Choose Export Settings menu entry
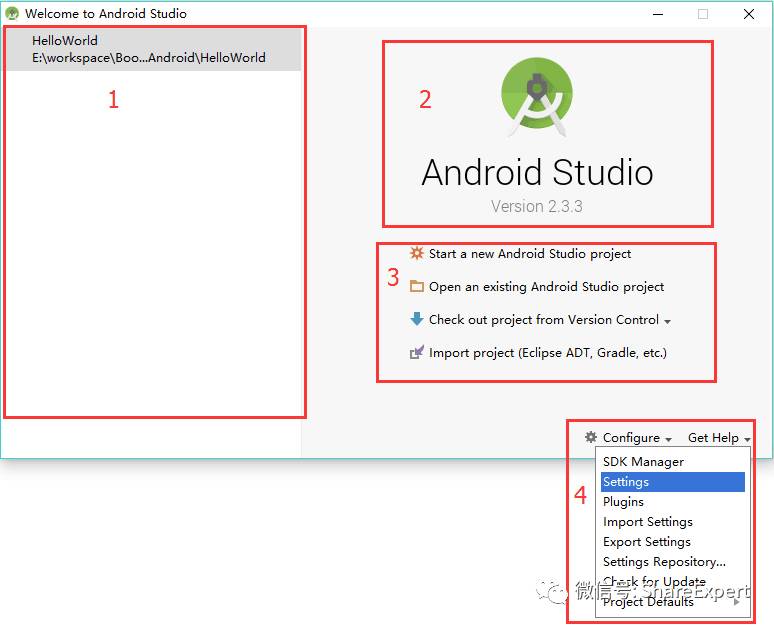 pyautogui.click(x=672, y=542)
